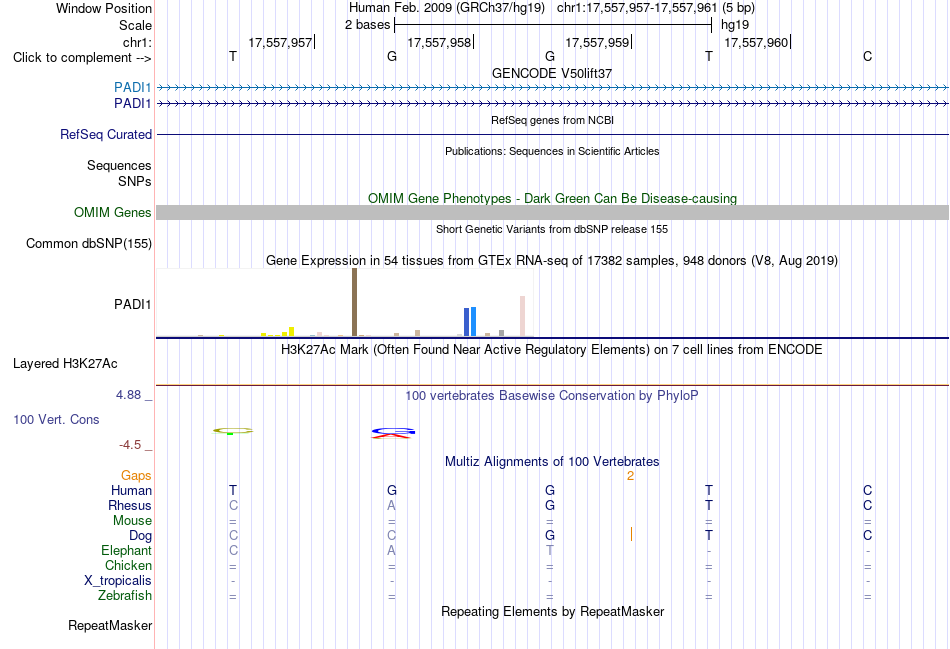
Task: Open RefSeq Curated track label
Action: click(x=105, y=135)
